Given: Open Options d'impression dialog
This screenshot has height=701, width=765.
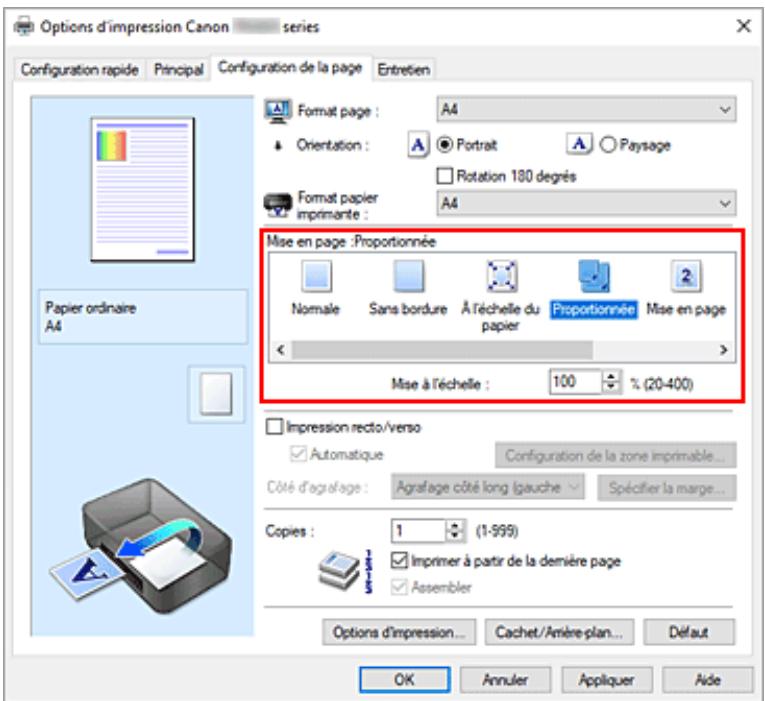Looking at the screenshot, I should pyautogui.click(x=399, y=632).
